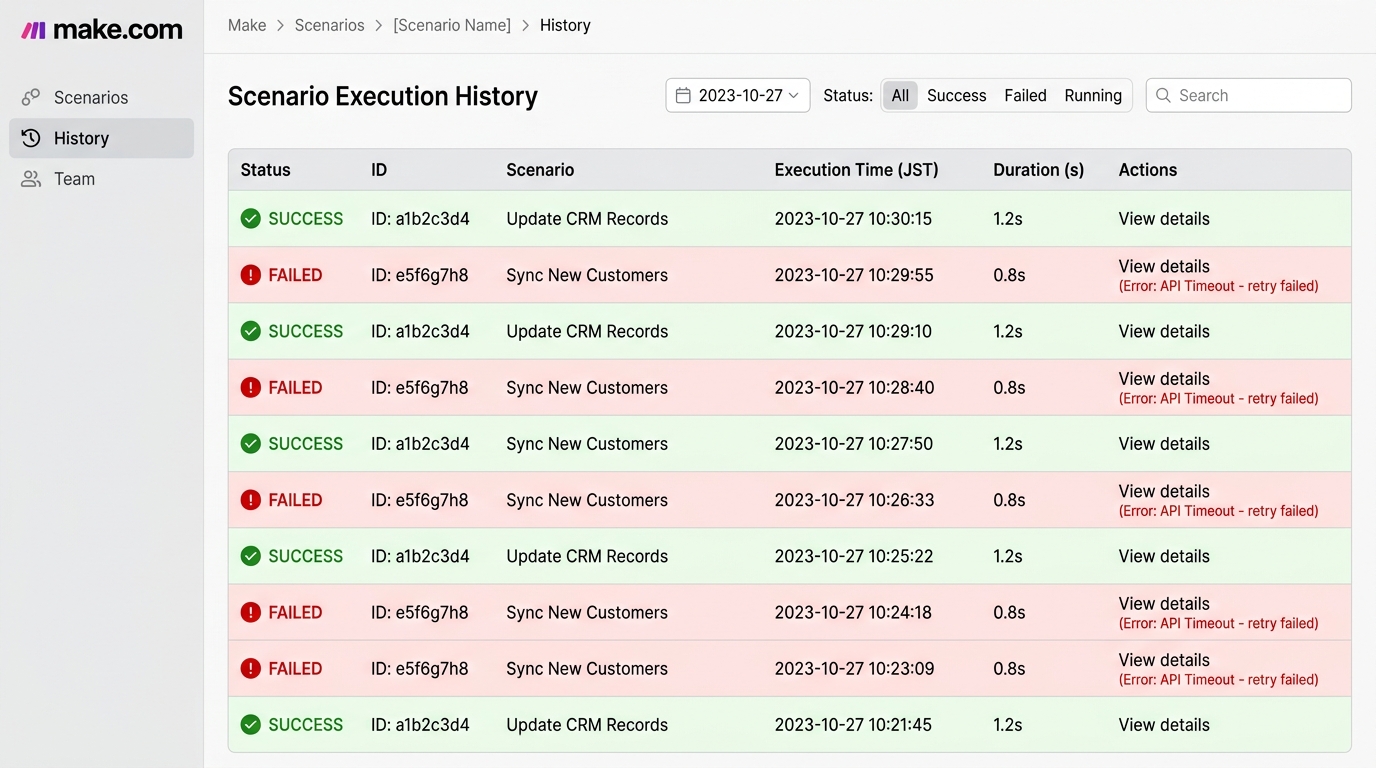
Task: Click the make.com logo icon
Action: point(33,30)
